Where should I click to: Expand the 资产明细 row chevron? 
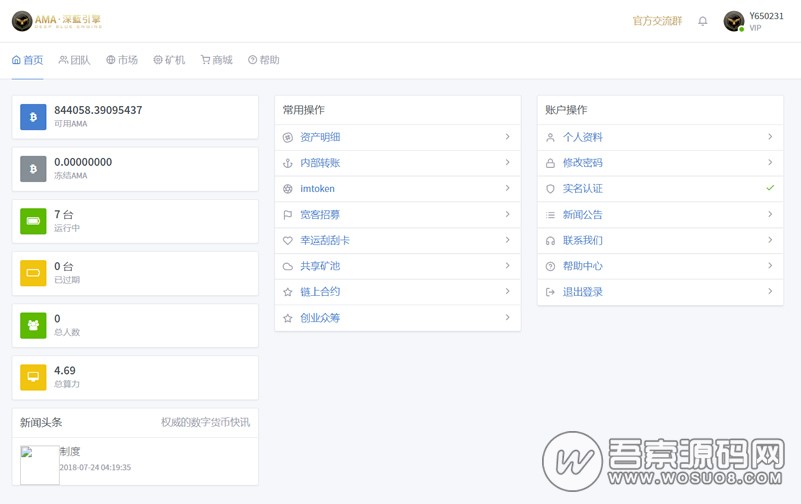point(507,137)
